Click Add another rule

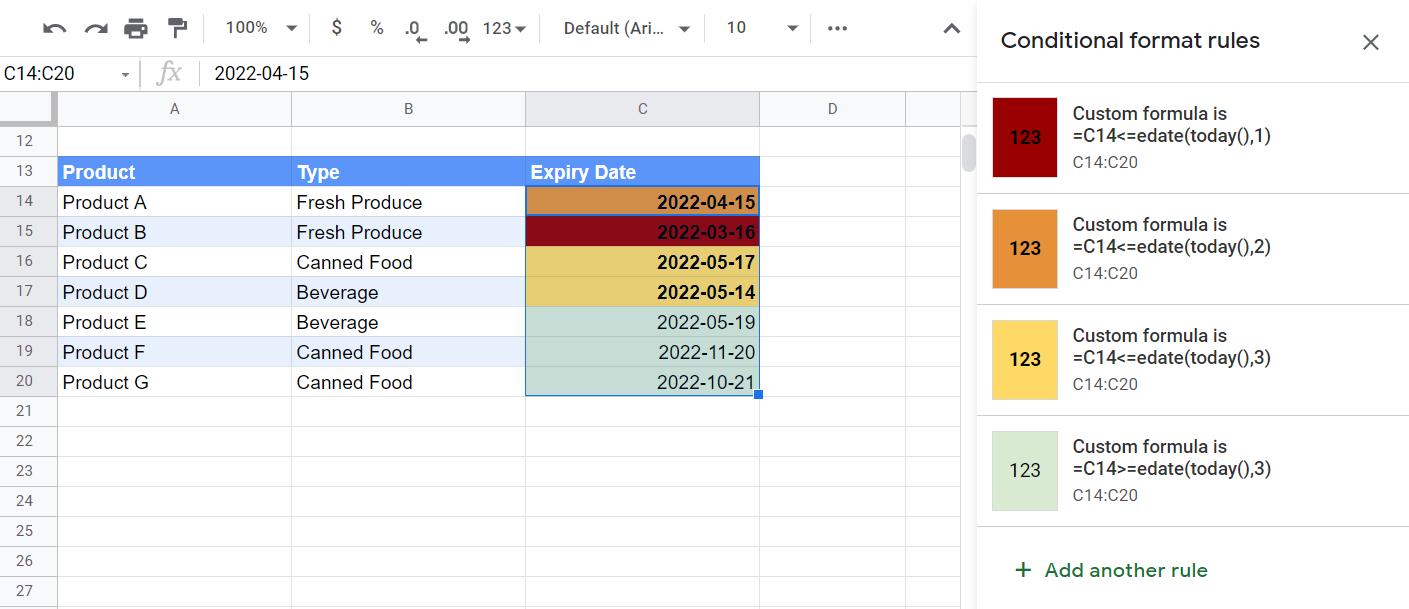[1110, 570]
